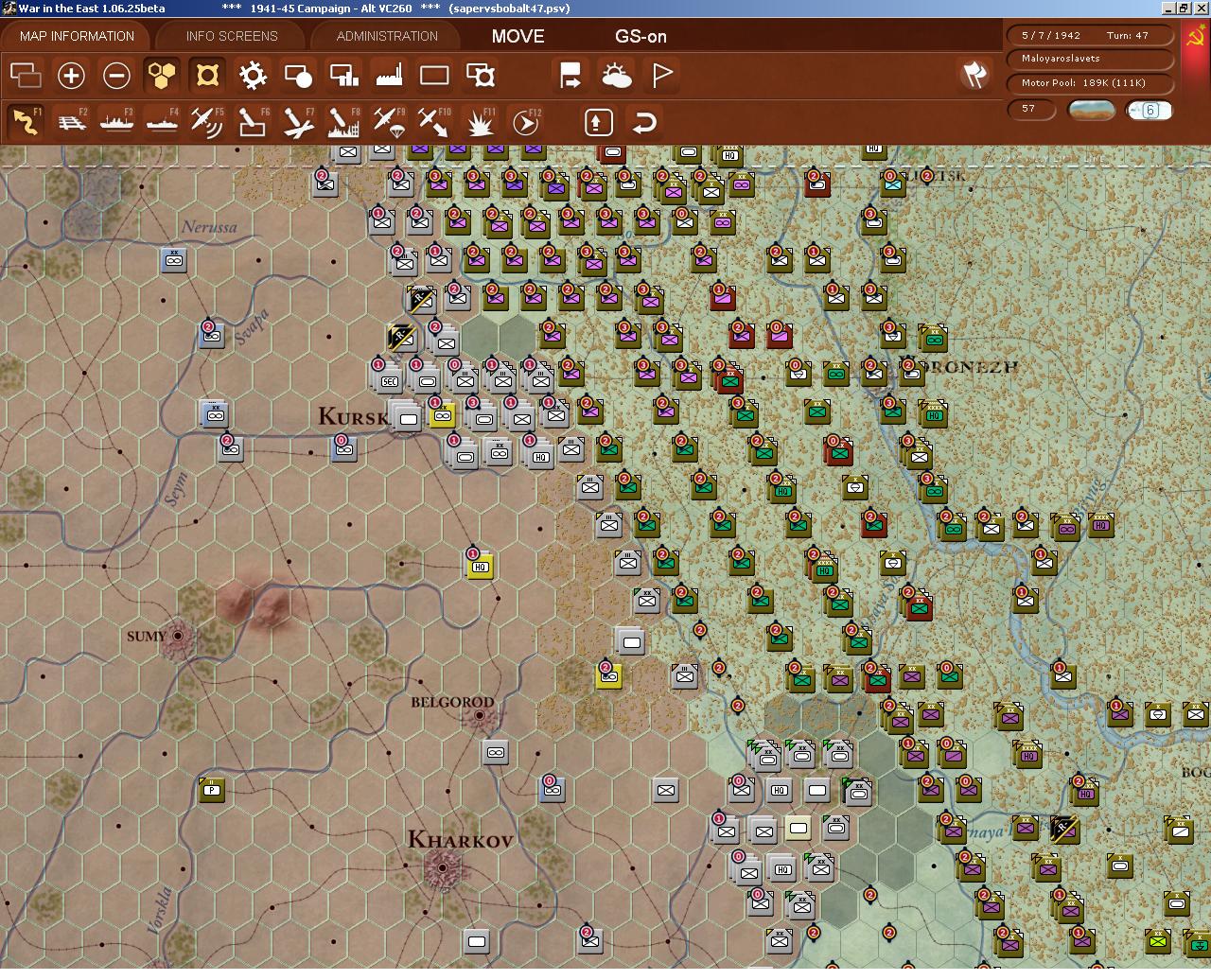Select Move mode (F1)
Viewport: 1211px width, 980px height.
26,122
